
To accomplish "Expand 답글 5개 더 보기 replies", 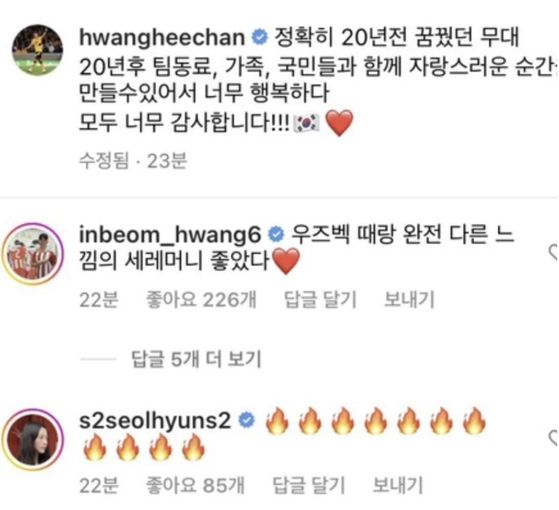I will [196, 359].
